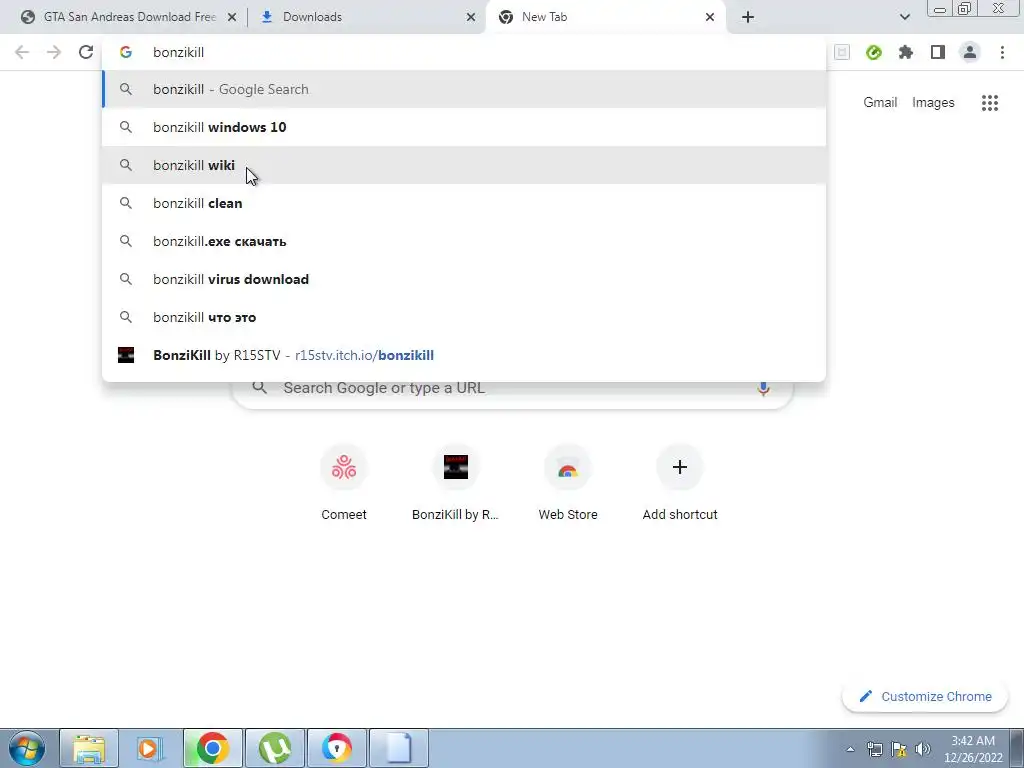Close the GTA San Andreas tab
The height and width of the screenshot is (768, 1024).
coord(232,17)
